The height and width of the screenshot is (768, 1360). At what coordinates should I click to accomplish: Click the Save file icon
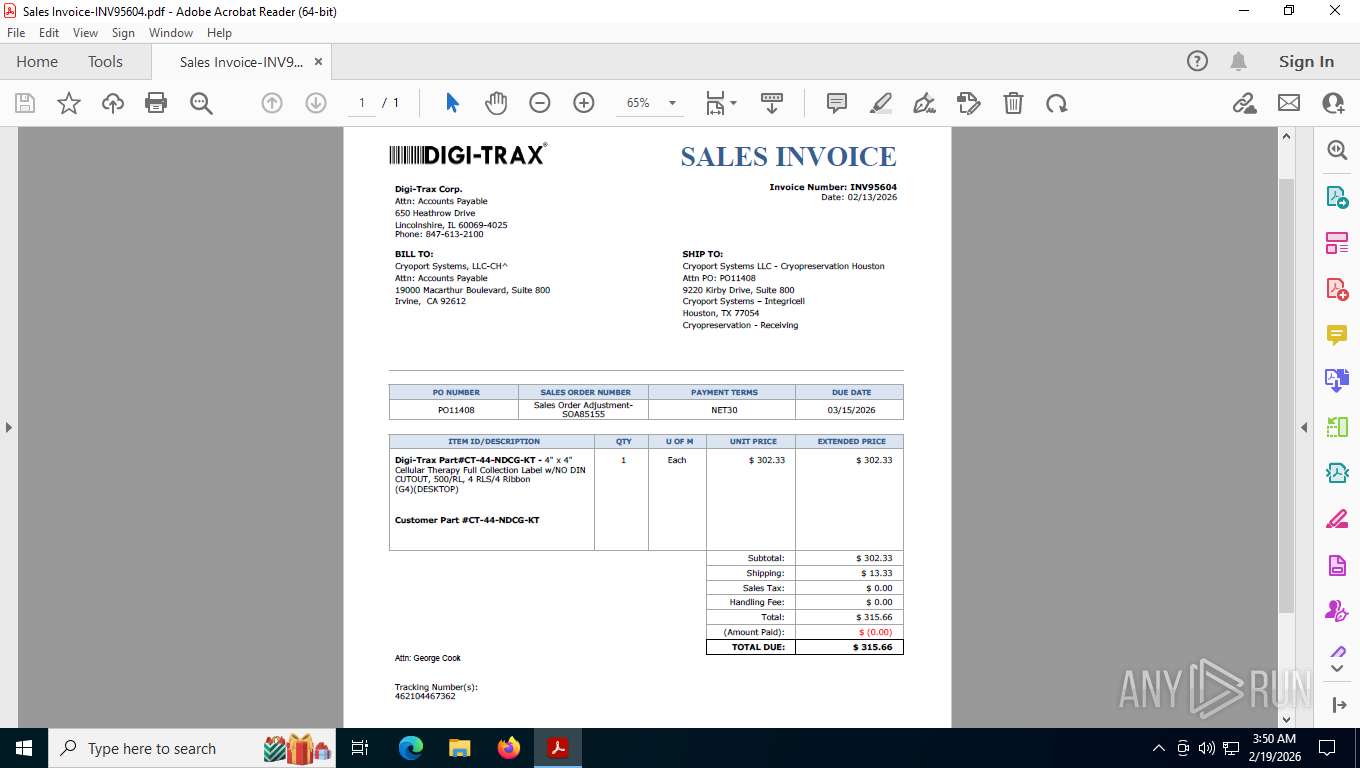pos(25,103)
